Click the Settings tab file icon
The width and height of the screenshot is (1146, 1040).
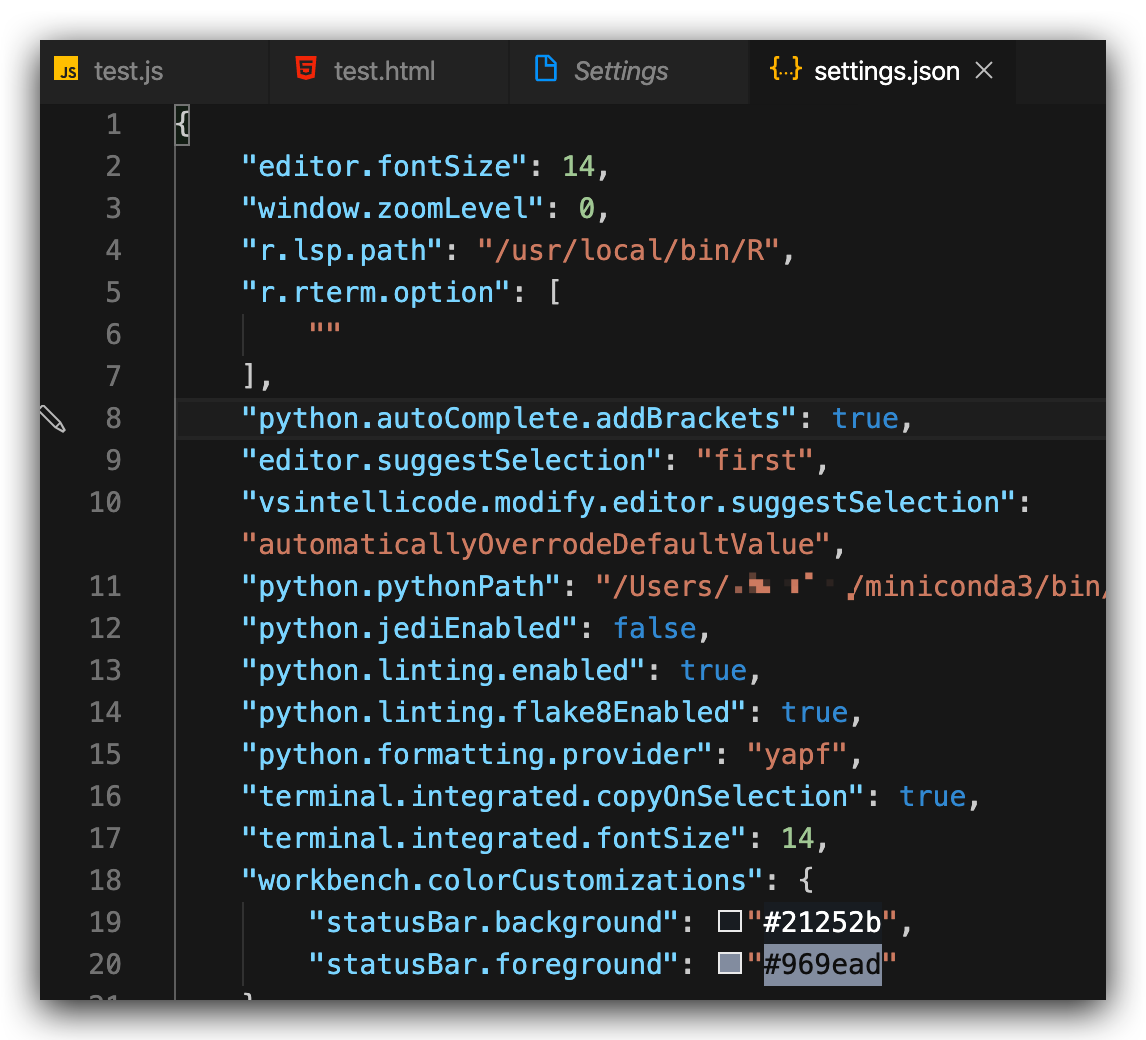545,70
